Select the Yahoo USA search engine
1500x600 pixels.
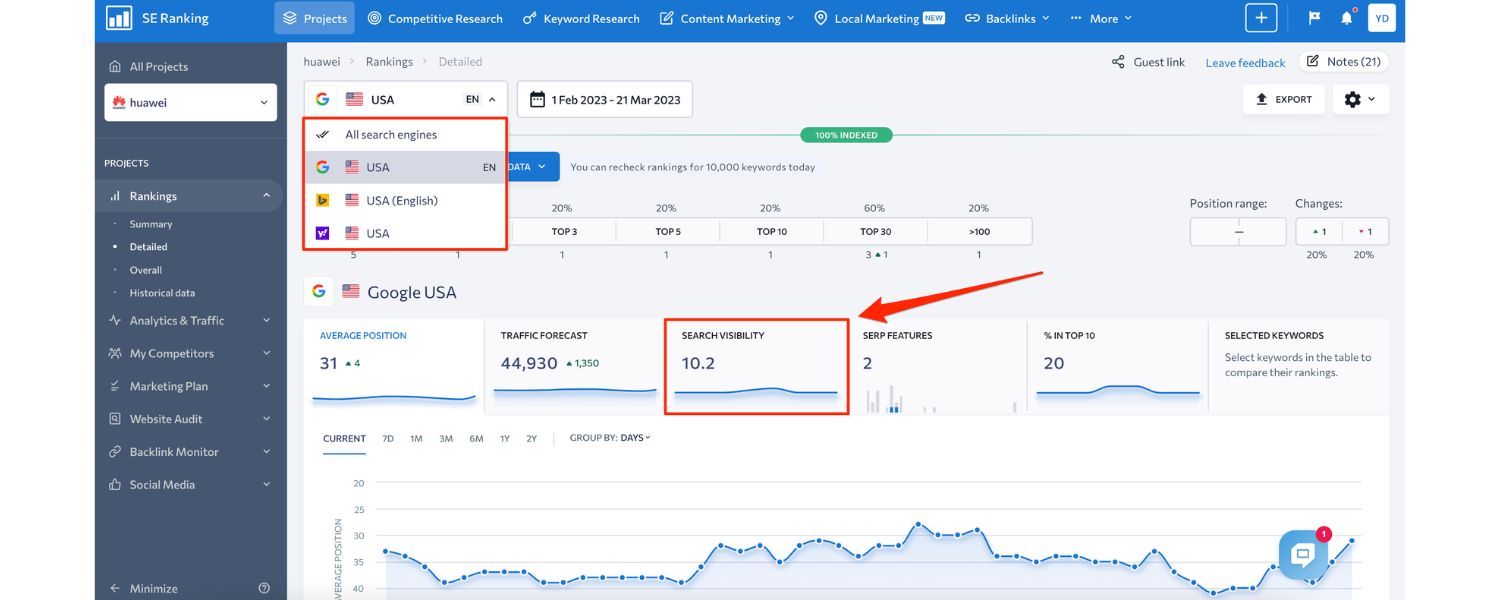click(x=390, y=232)
